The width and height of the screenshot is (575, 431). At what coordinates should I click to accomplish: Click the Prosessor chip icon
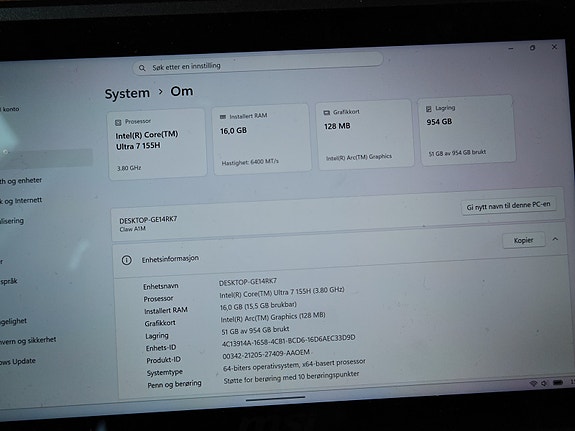[118, 123]
